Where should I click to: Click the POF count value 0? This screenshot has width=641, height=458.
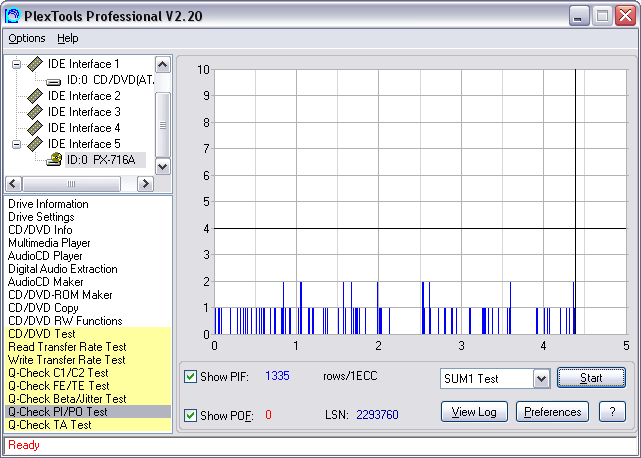(268, 415)
